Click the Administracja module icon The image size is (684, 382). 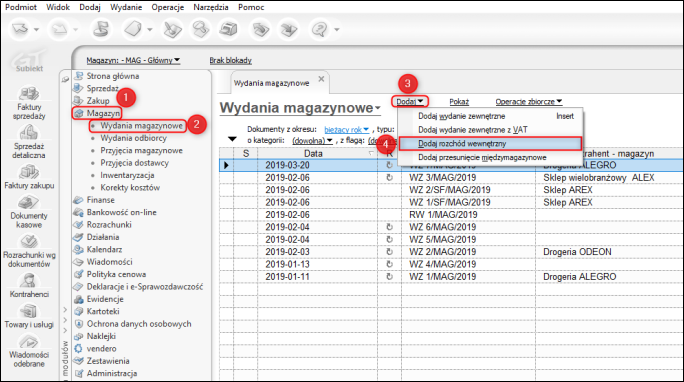79,373
